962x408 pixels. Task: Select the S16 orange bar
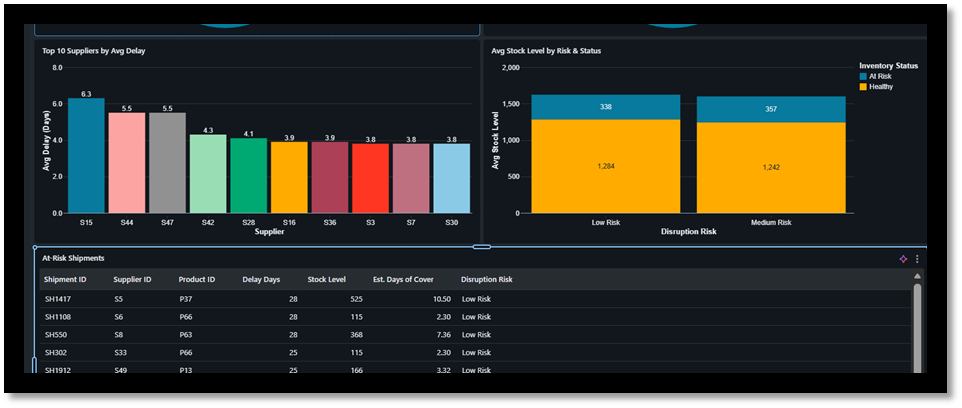point(289,177)
